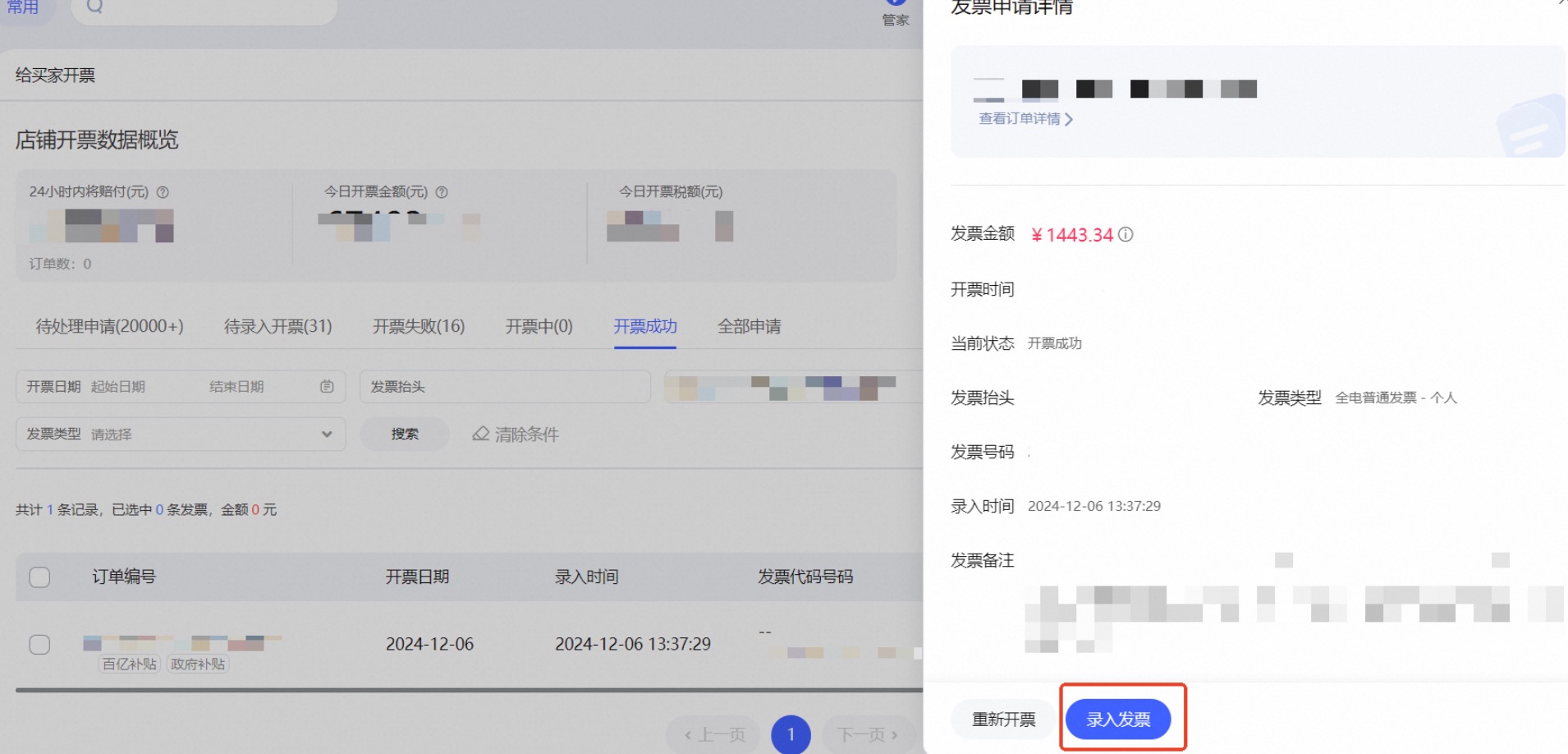
Task: Click the search magnifier icon at top
Action: pos(95,7)
